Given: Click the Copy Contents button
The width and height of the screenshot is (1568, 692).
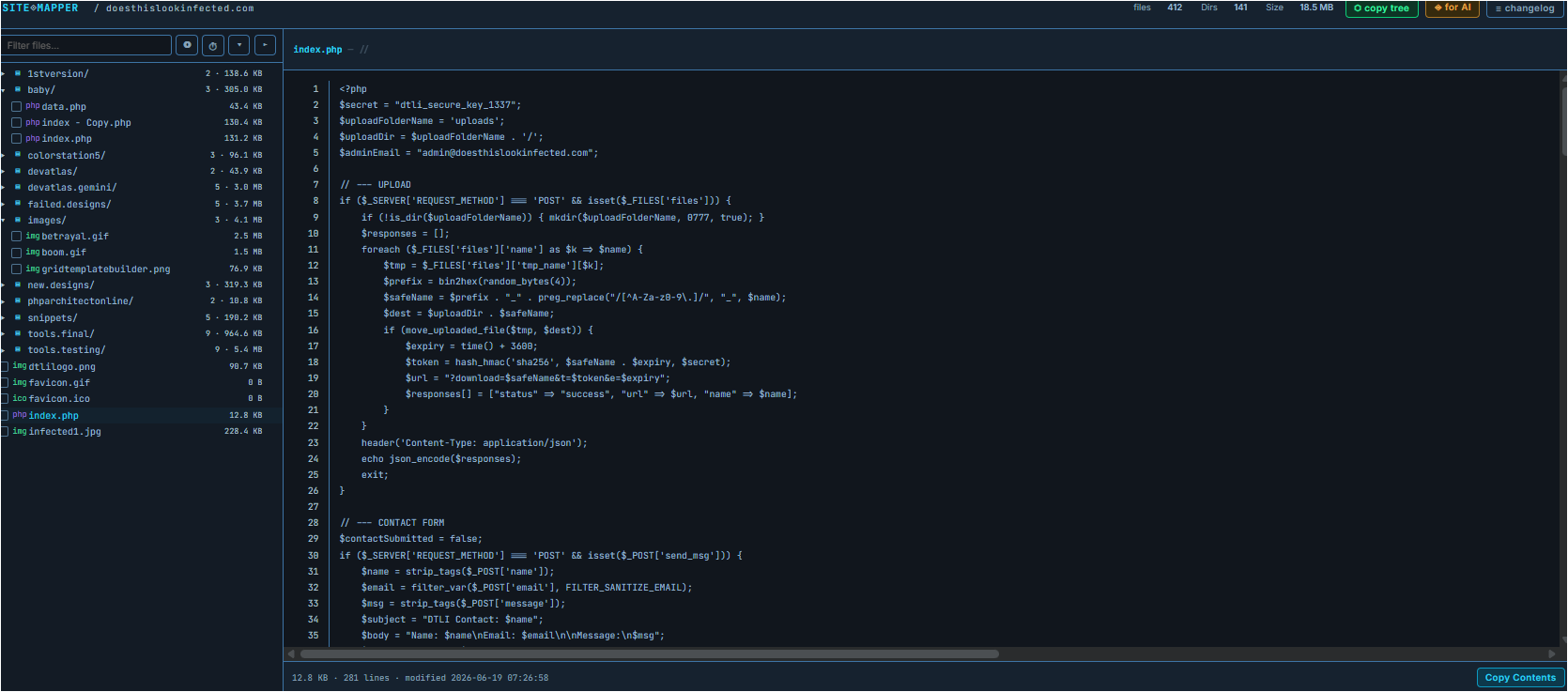Looking at the screenshot, I should (1520, 677).
